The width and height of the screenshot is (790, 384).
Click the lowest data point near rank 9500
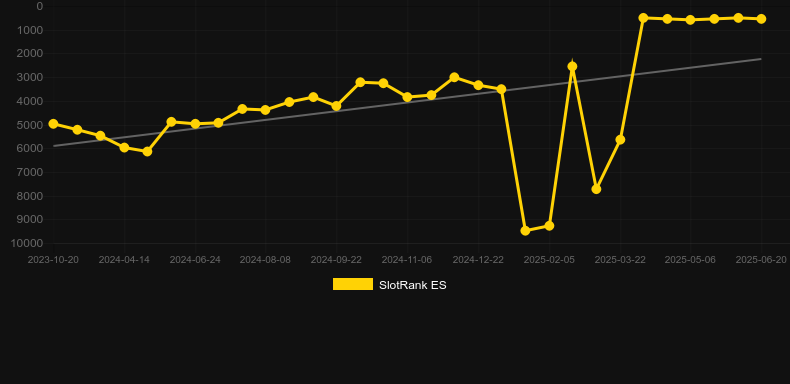(525, 231)
